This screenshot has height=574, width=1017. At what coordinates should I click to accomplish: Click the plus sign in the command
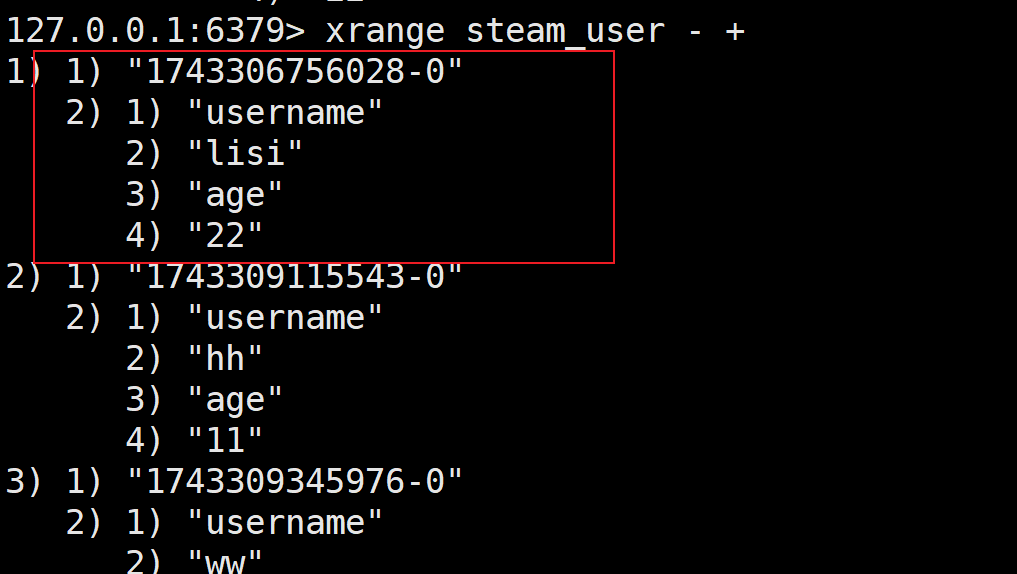click(734, 31)
